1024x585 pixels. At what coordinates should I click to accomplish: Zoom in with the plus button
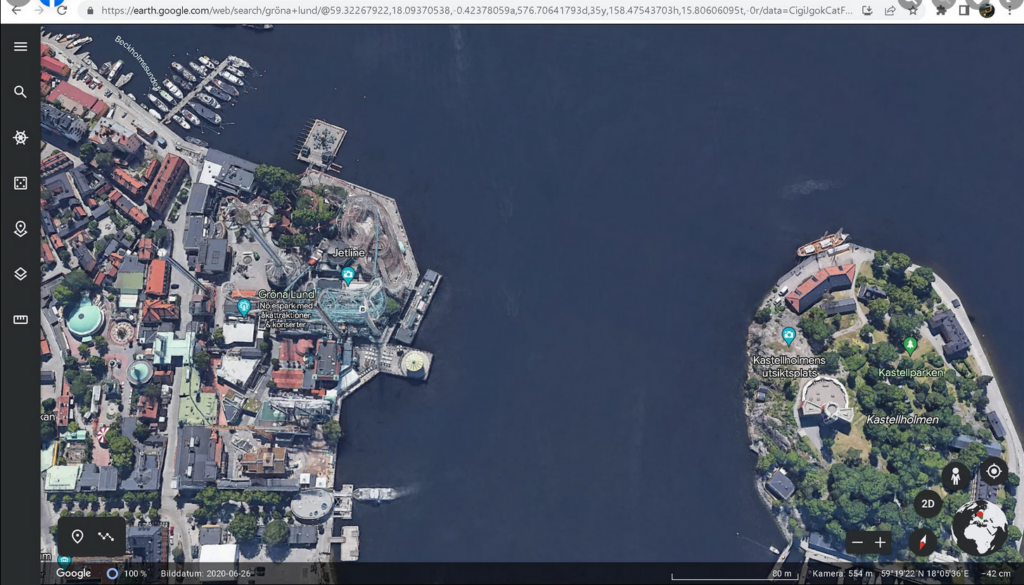click(x=880, y=543)
